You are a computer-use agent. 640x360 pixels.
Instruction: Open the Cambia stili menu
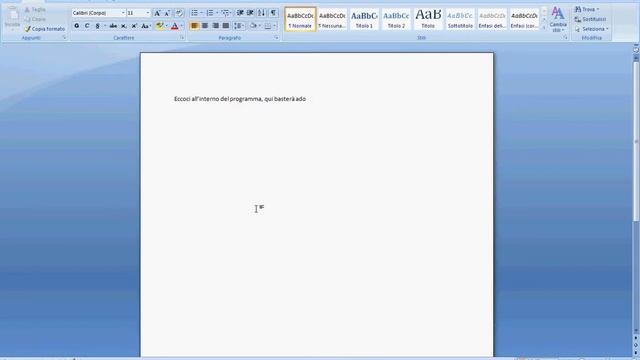[x=558, y=19]
